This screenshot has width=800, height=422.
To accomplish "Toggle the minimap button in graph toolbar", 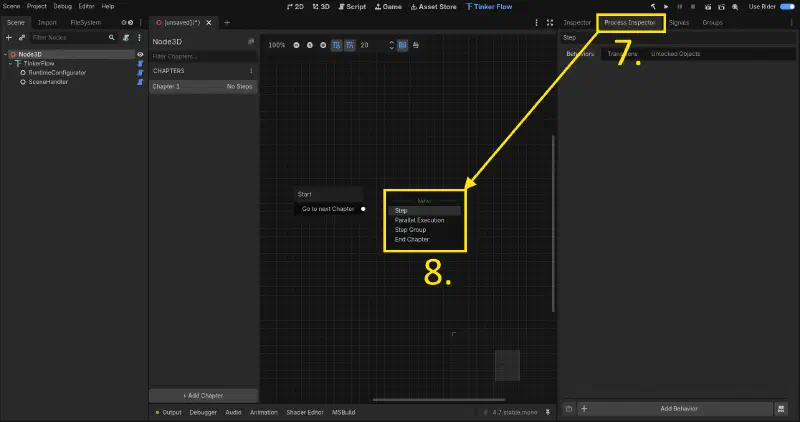I will coord(403,45).
